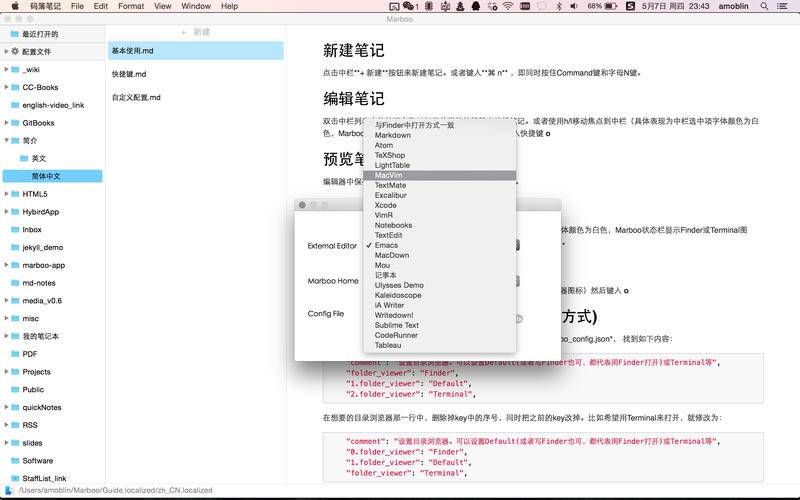
Task: Click the gear icon beside 配置文件
Action: pyautogui.click(x=15, y=51)
